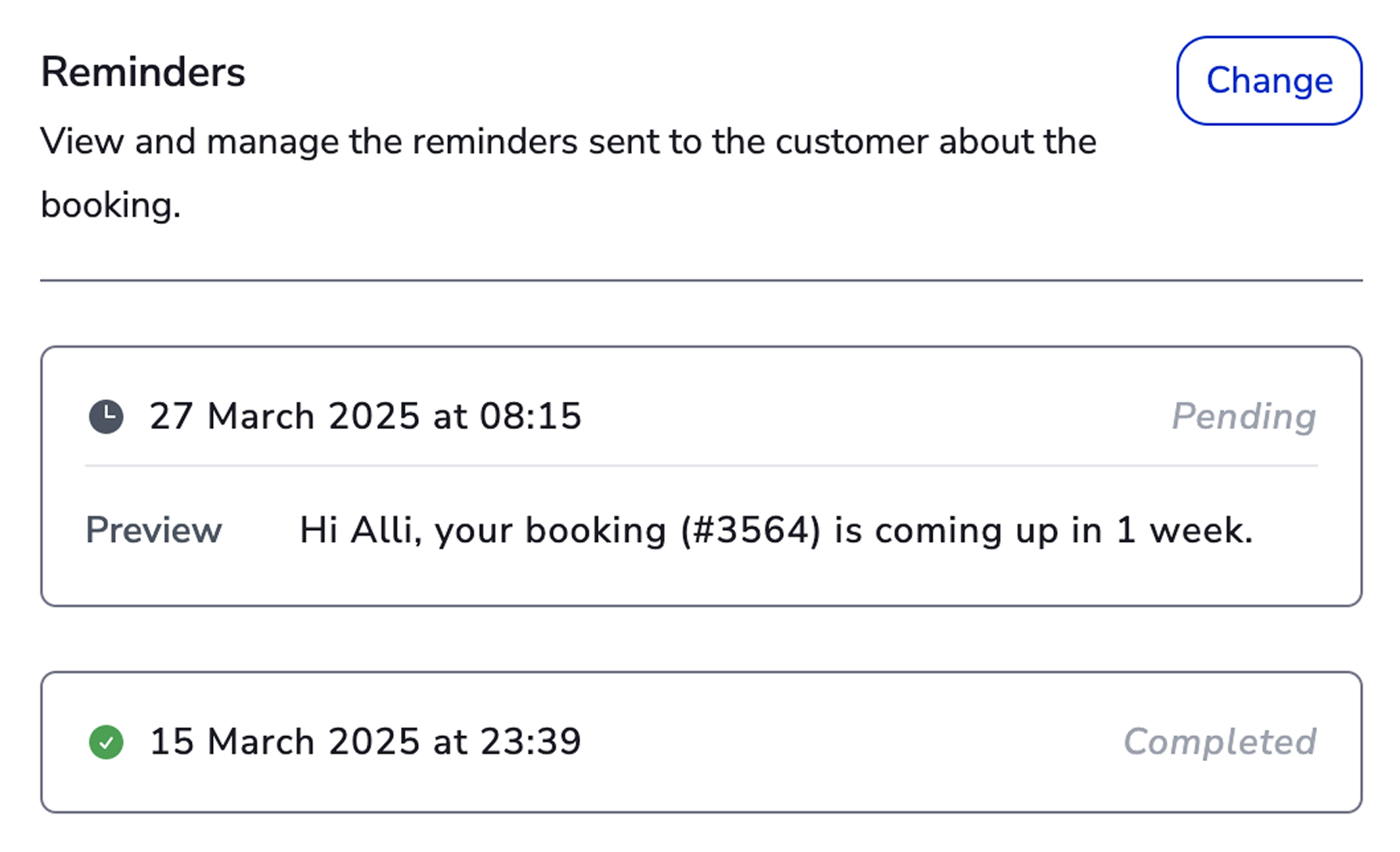The height and width of the screenshot is (852, 1400).
Task: Click the word "booking." in the description
Action: [110, 206]
